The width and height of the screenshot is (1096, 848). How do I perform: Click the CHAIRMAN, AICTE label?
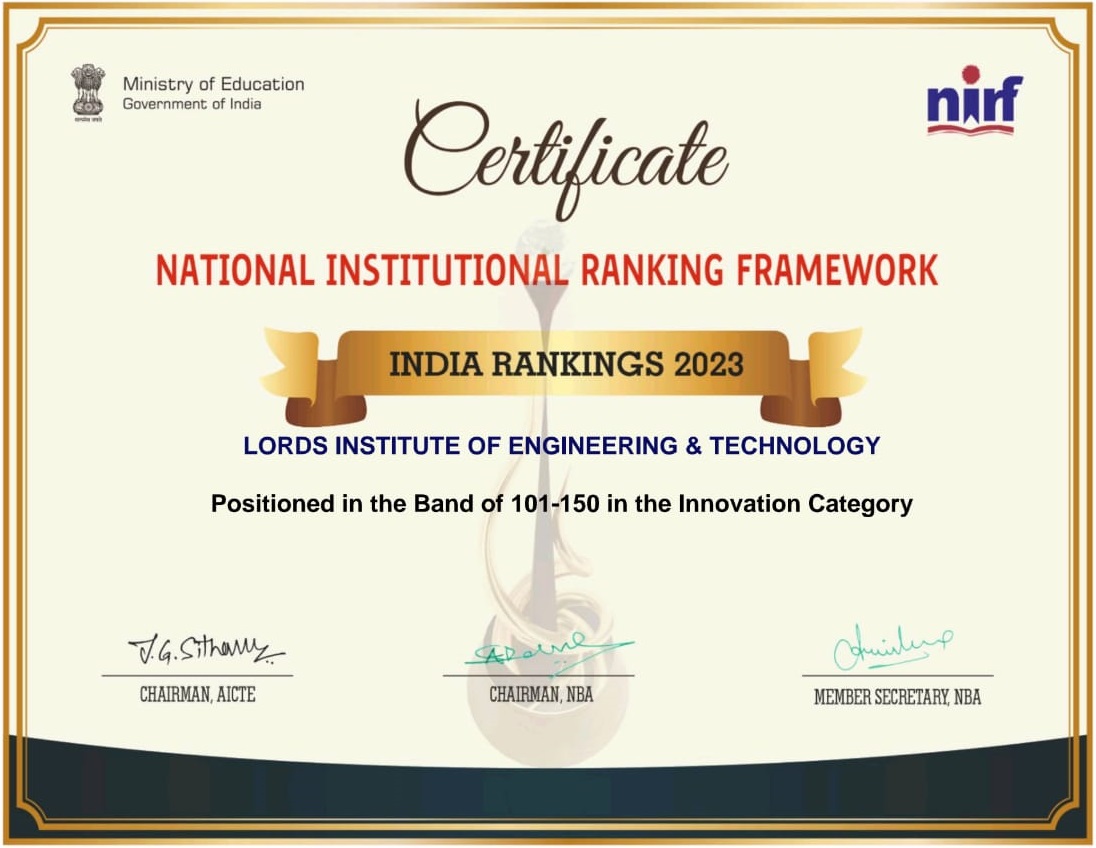[x=197, y=695]
